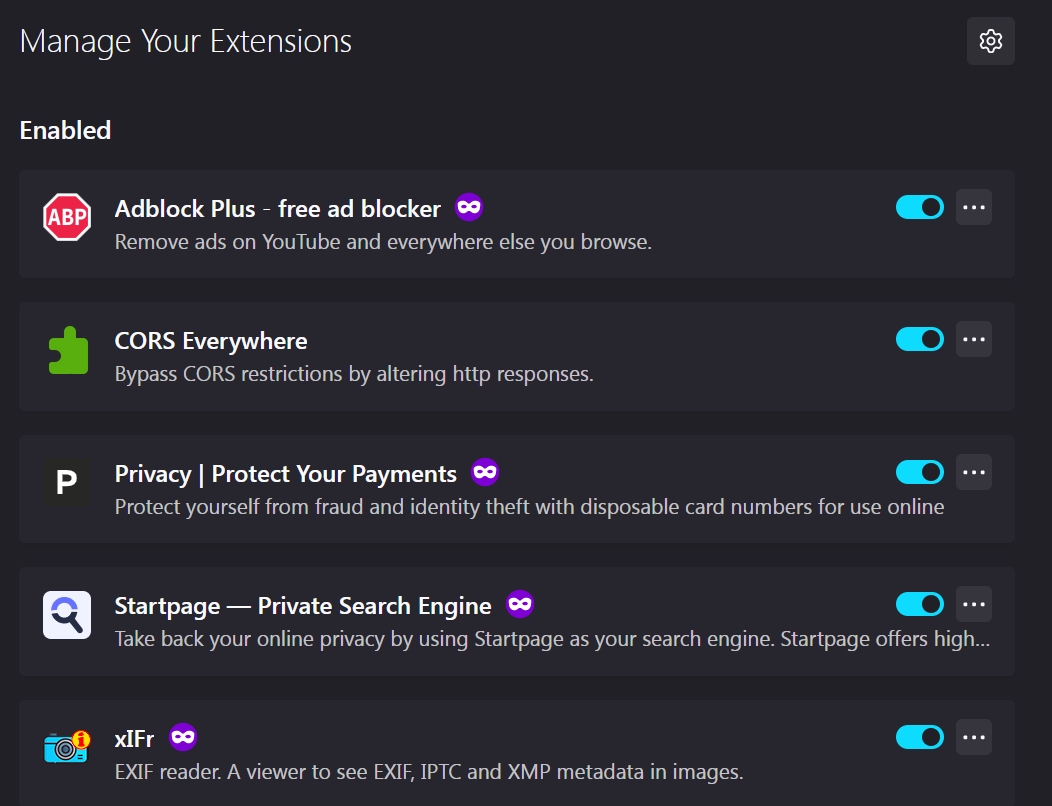Click private browsing badge next to Adblock Plus

[x=469, y=207]
